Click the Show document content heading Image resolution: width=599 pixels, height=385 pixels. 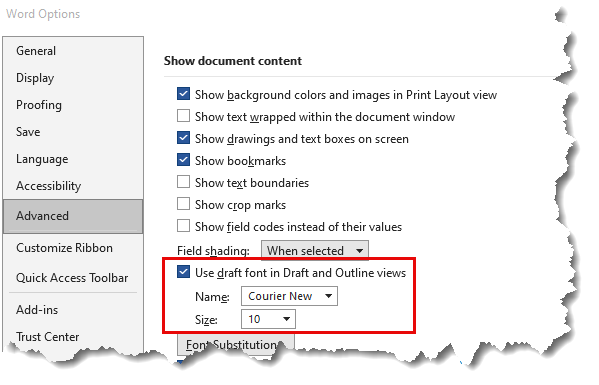(x=233, y=61)
